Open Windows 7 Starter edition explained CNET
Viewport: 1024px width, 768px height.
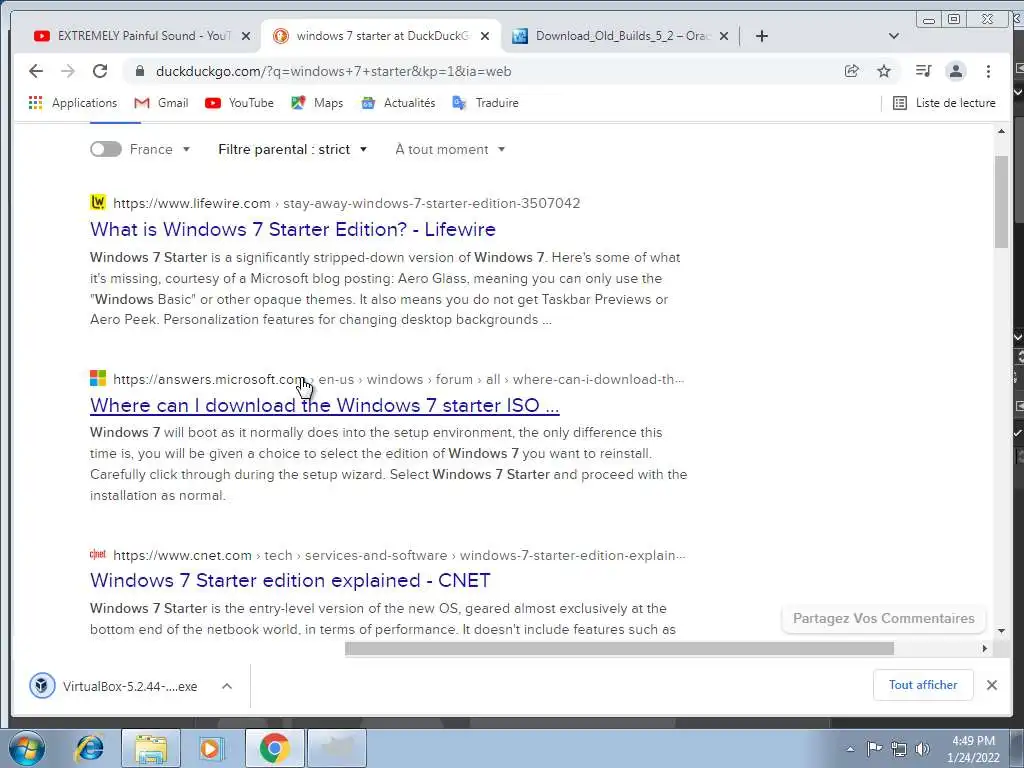coord(290,580)
